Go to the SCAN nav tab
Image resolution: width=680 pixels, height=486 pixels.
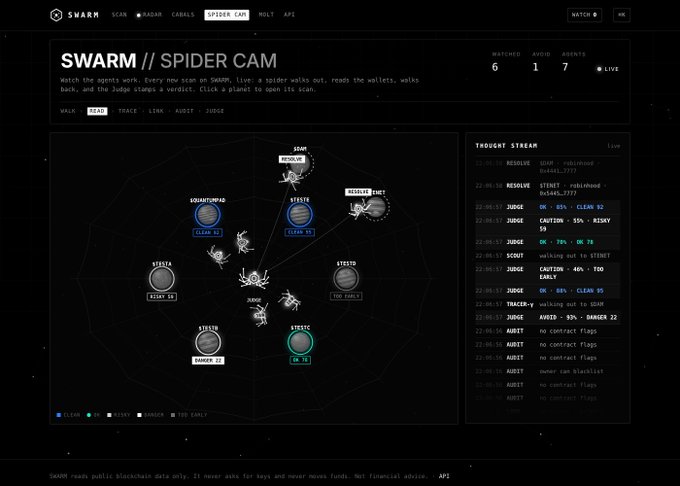tap(119, 15)
